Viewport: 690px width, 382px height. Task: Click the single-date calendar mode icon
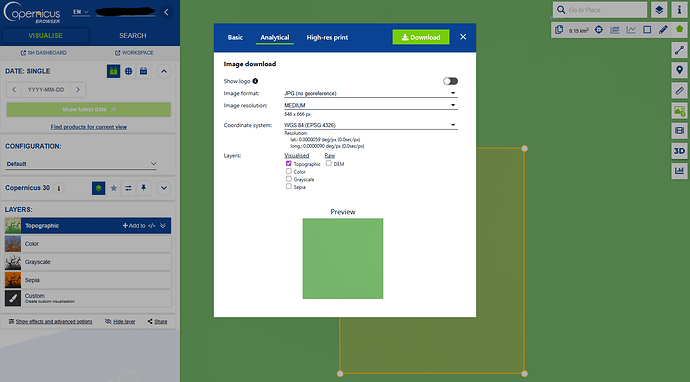(113, 71)
